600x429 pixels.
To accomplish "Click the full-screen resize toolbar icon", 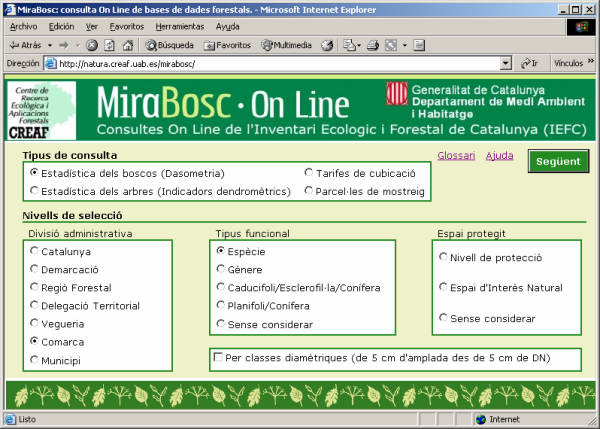I will pos(391,45).
